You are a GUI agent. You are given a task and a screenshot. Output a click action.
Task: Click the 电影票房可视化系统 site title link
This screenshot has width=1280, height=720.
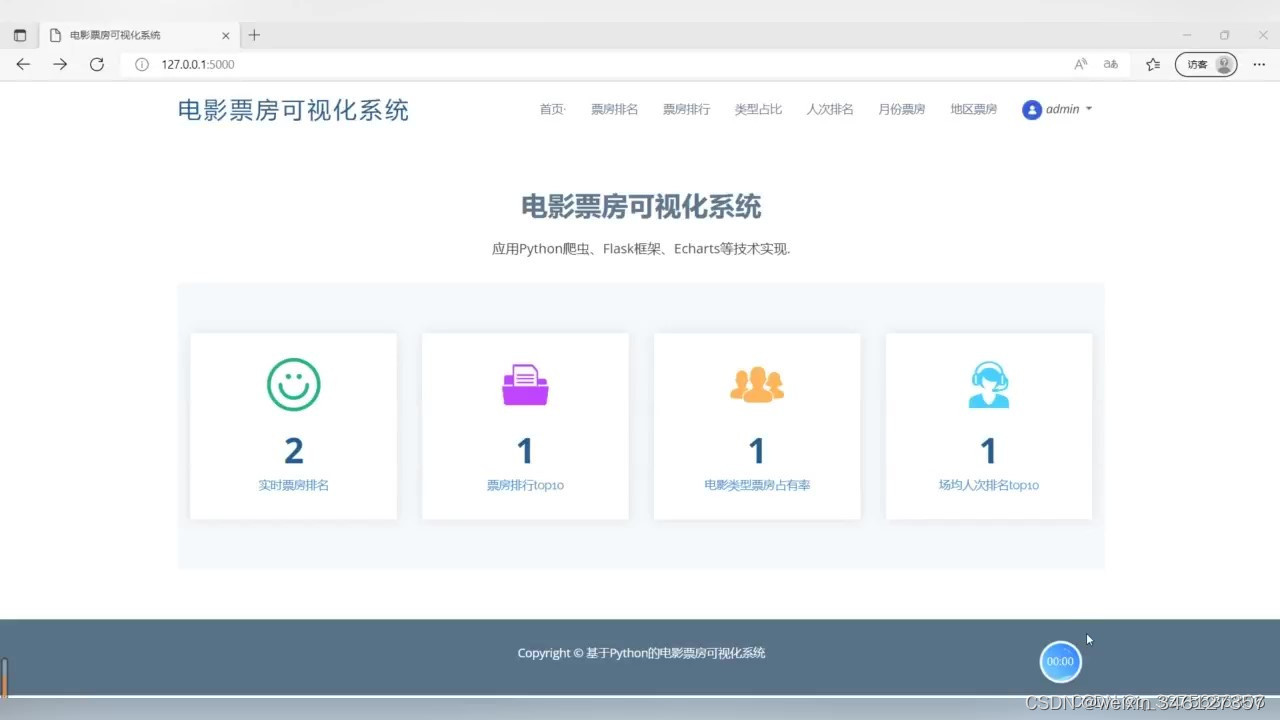292,110
